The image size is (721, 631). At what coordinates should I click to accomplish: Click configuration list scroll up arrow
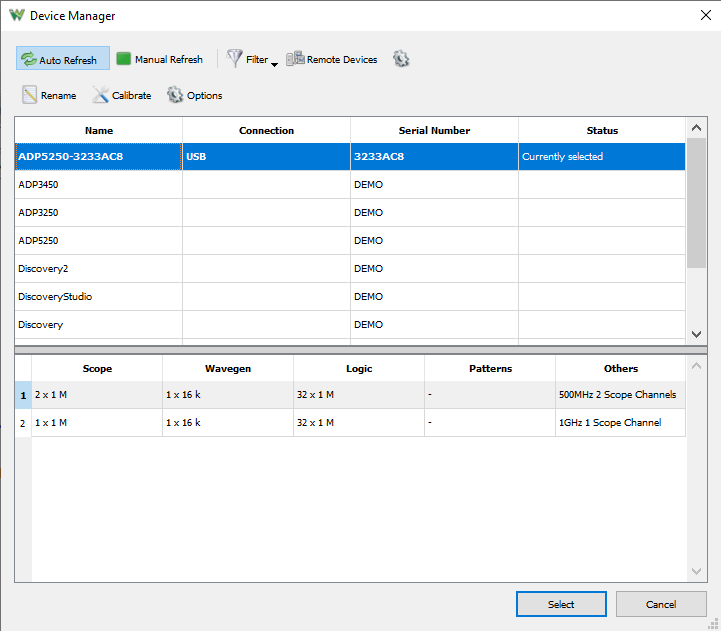coord(696,366)
